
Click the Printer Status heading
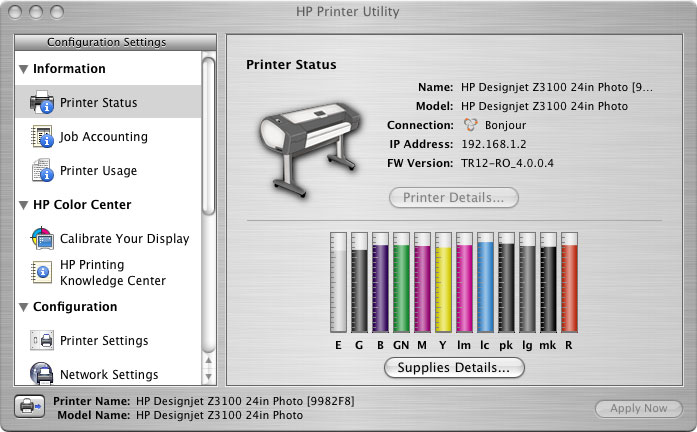coord(291,64)
